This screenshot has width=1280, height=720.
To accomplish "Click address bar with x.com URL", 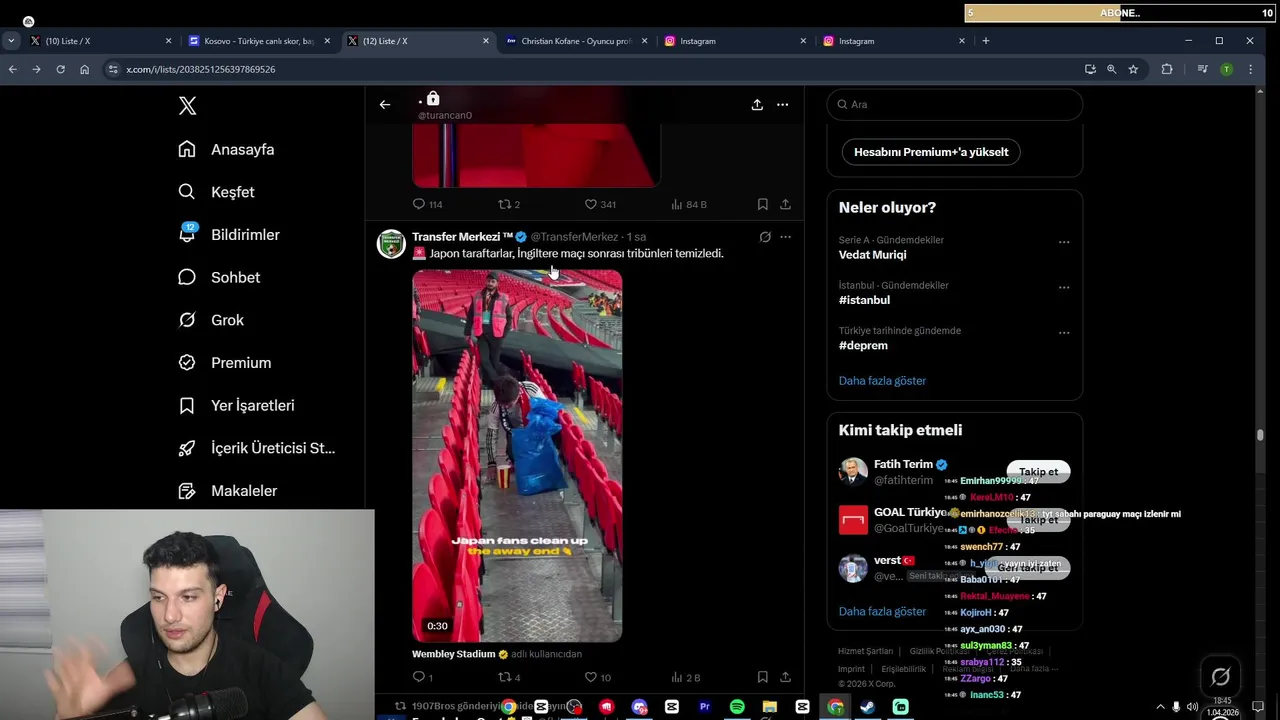I will [590, 69].
